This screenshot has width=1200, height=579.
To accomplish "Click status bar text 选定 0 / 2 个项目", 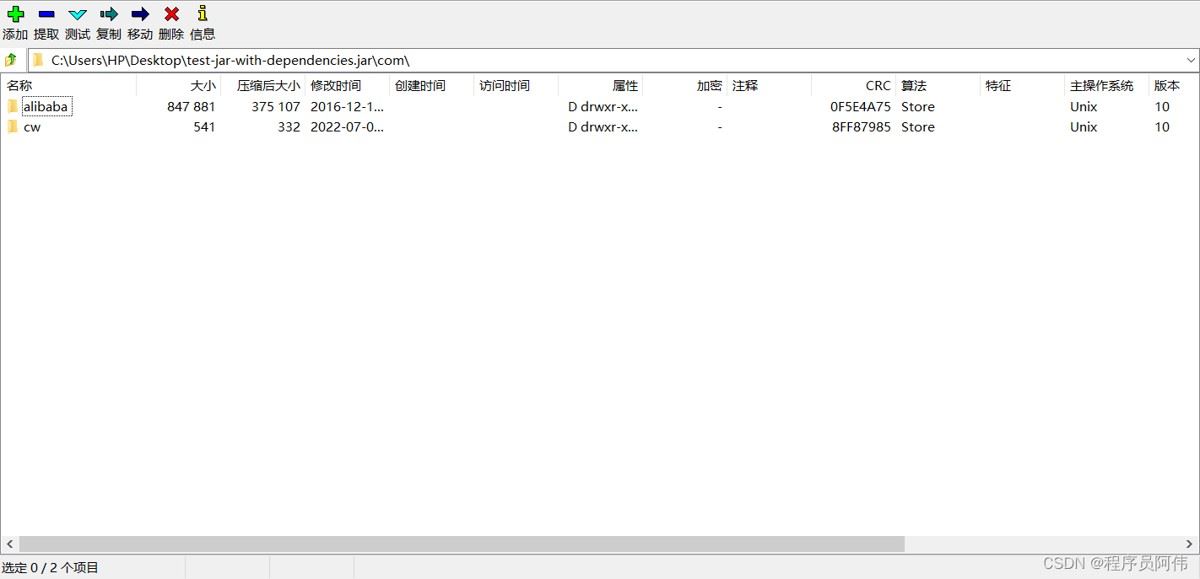I will 50,568.
